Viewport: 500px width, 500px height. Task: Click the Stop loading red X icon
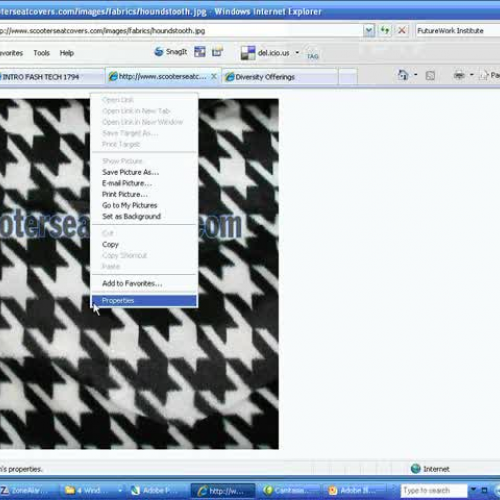tap(402, 30)
